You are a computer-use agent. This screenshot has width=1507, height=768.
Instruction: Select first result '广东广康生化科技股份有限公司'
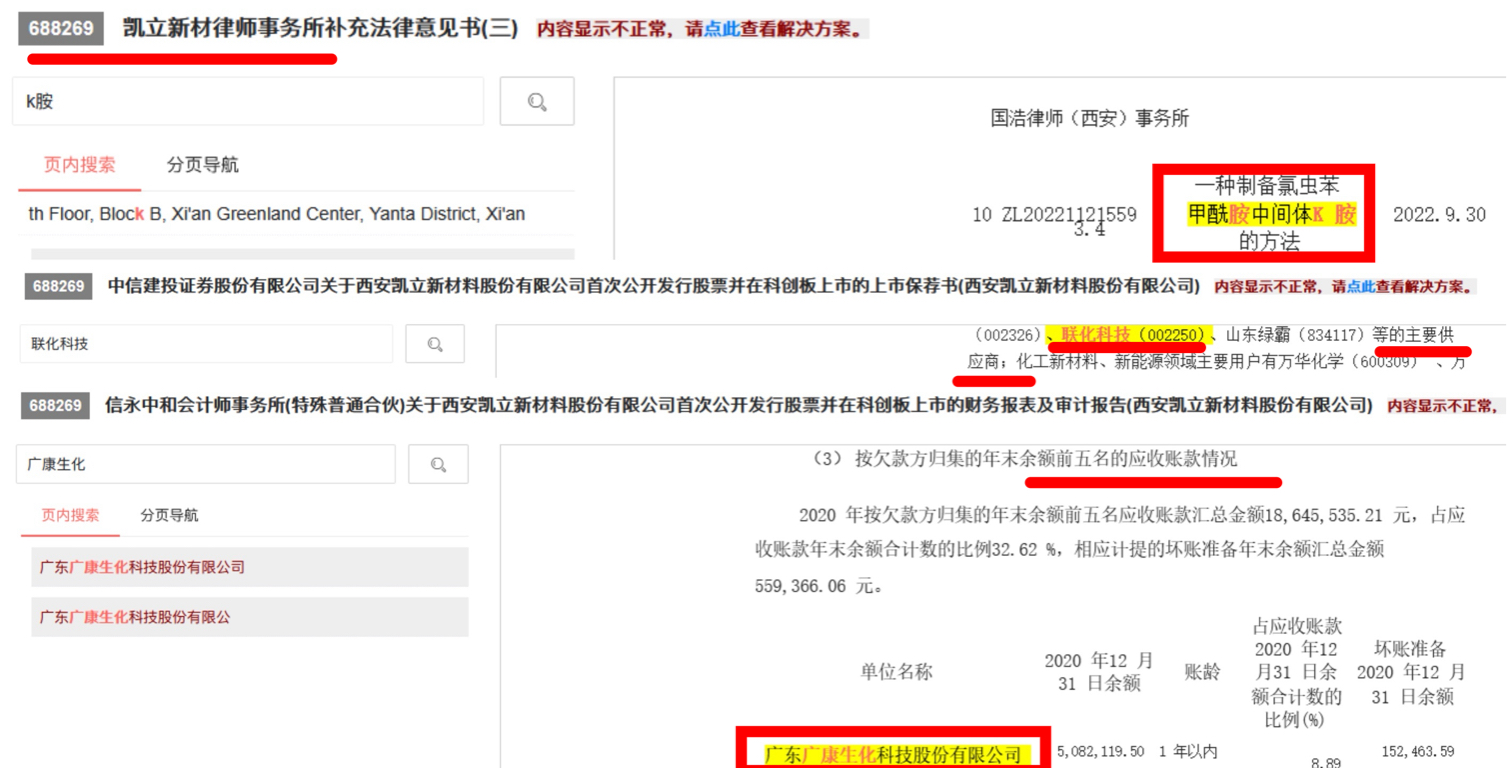click(x=250, y=567)
